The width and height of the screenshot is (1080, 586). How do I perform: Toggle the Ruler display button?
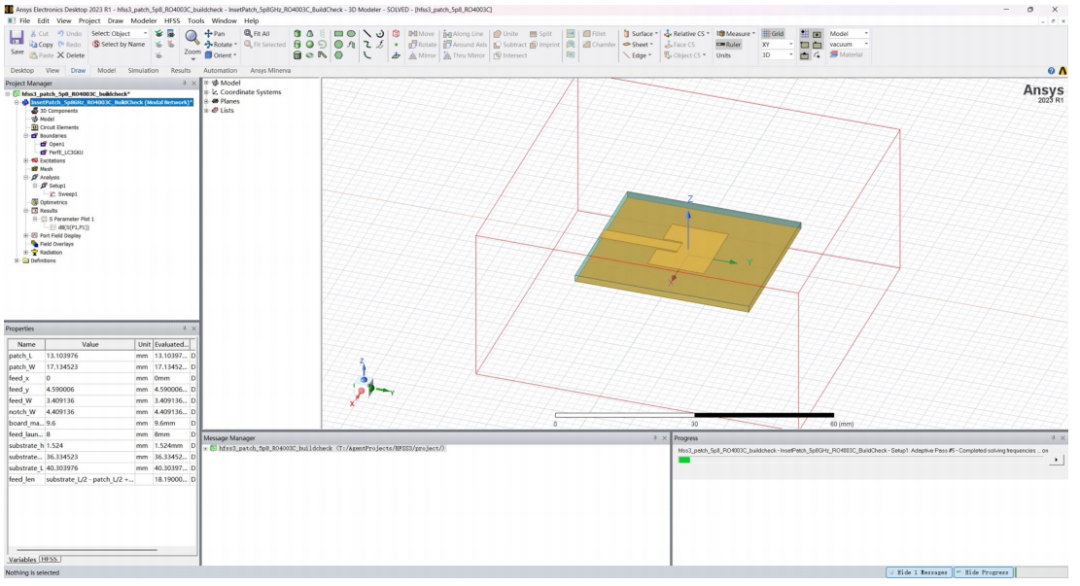(728, 44)
